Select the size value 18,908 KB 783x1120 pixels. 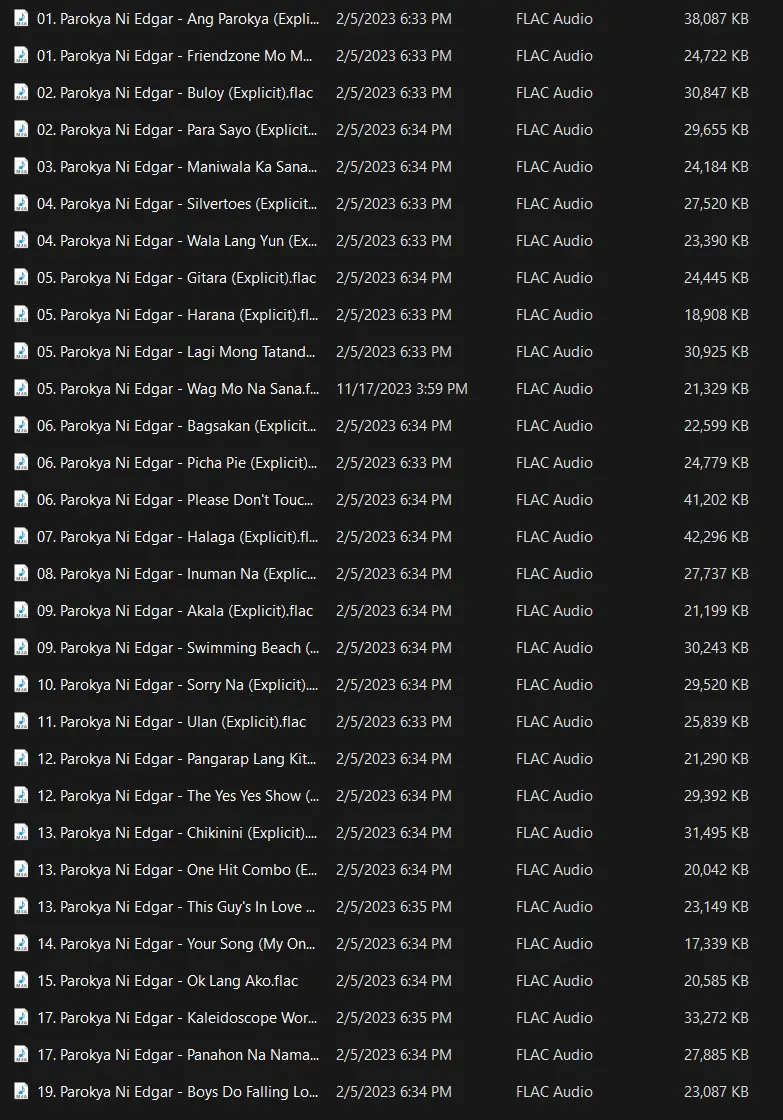click(716, 315)
